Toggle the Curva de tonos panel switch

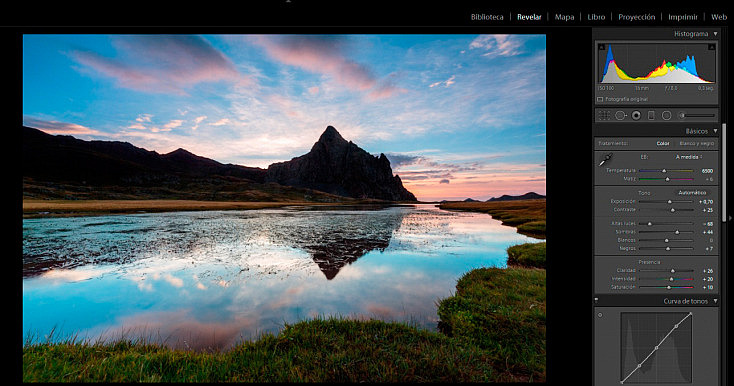click(x=596, y=300)
